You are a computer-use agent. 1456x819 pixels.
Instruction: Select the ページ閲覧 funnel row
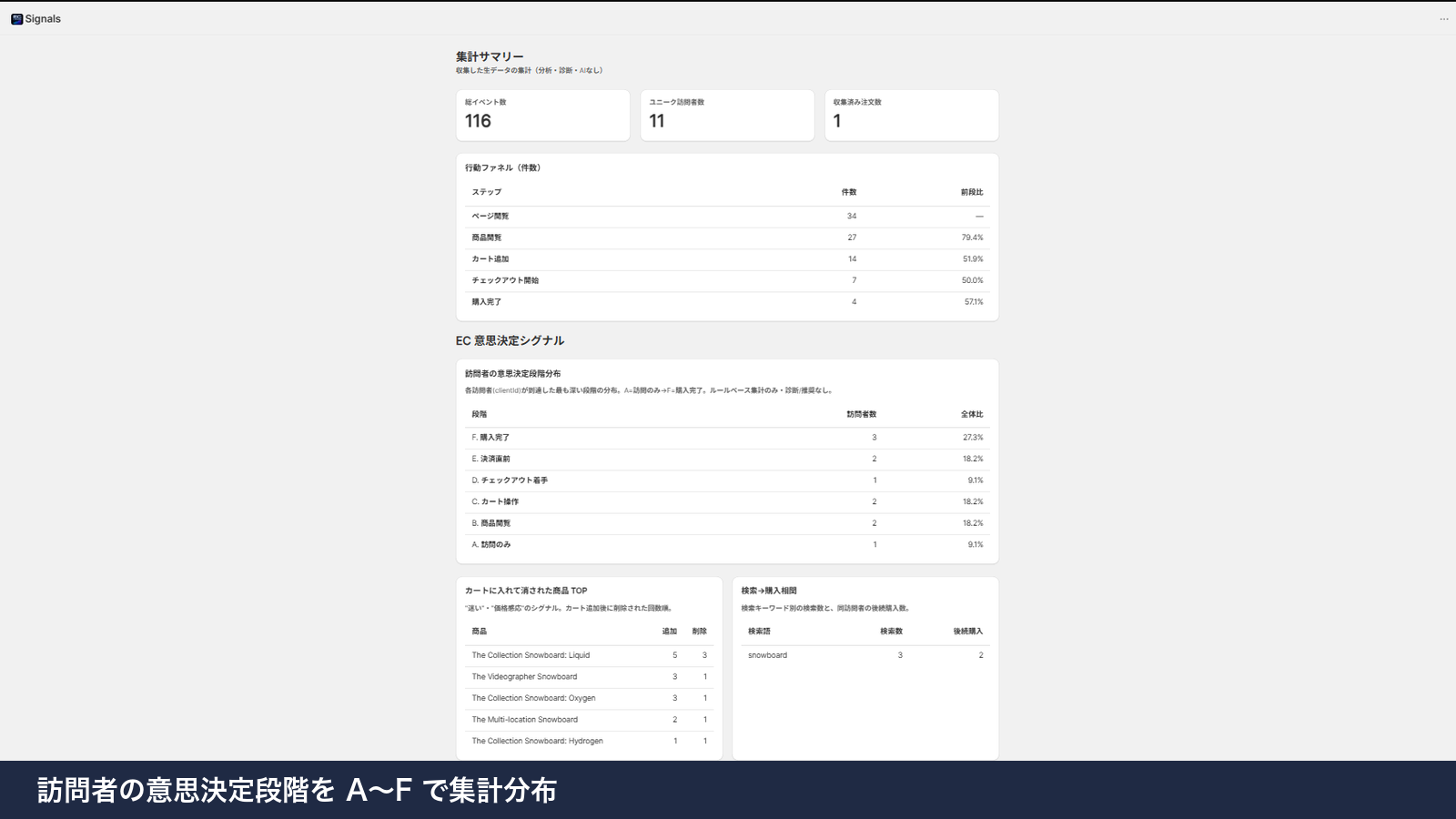click(727, 217)
